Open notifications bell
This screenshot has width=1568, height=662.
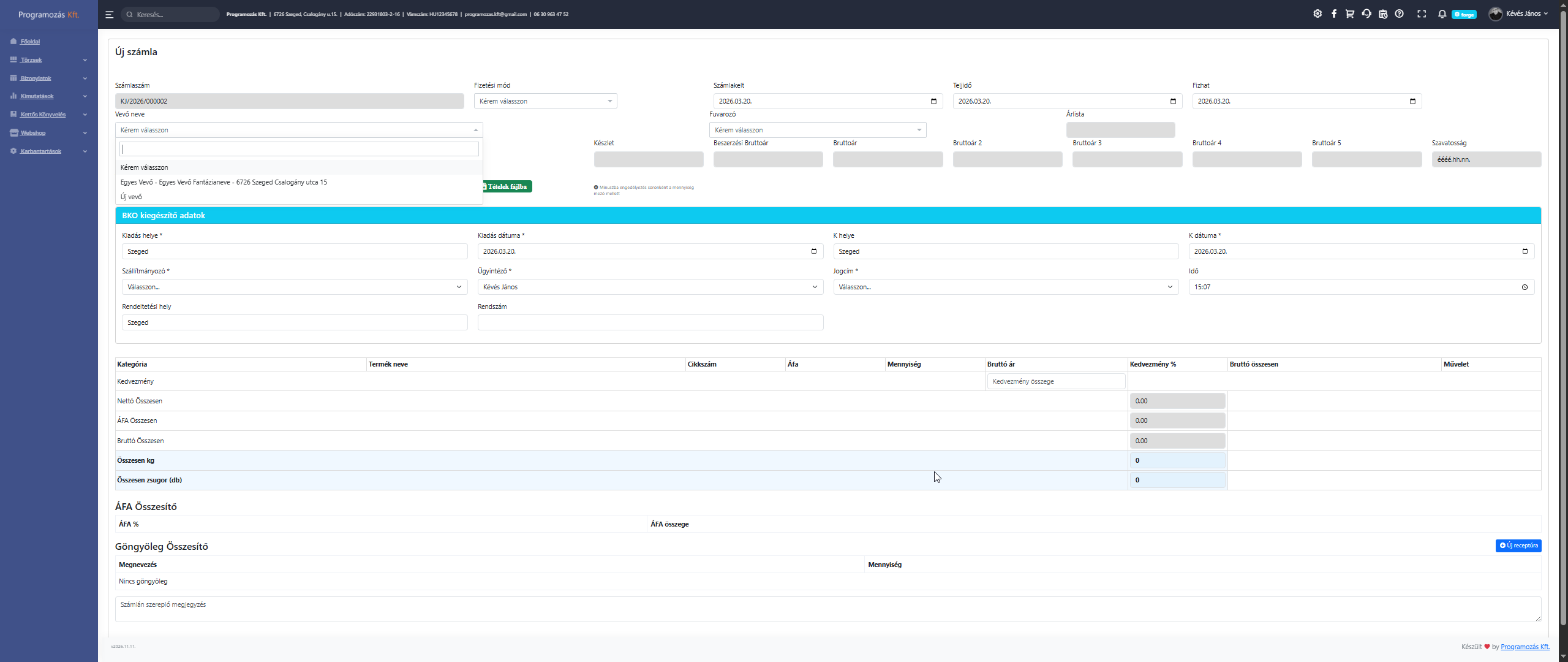(x=1442, y=13)
